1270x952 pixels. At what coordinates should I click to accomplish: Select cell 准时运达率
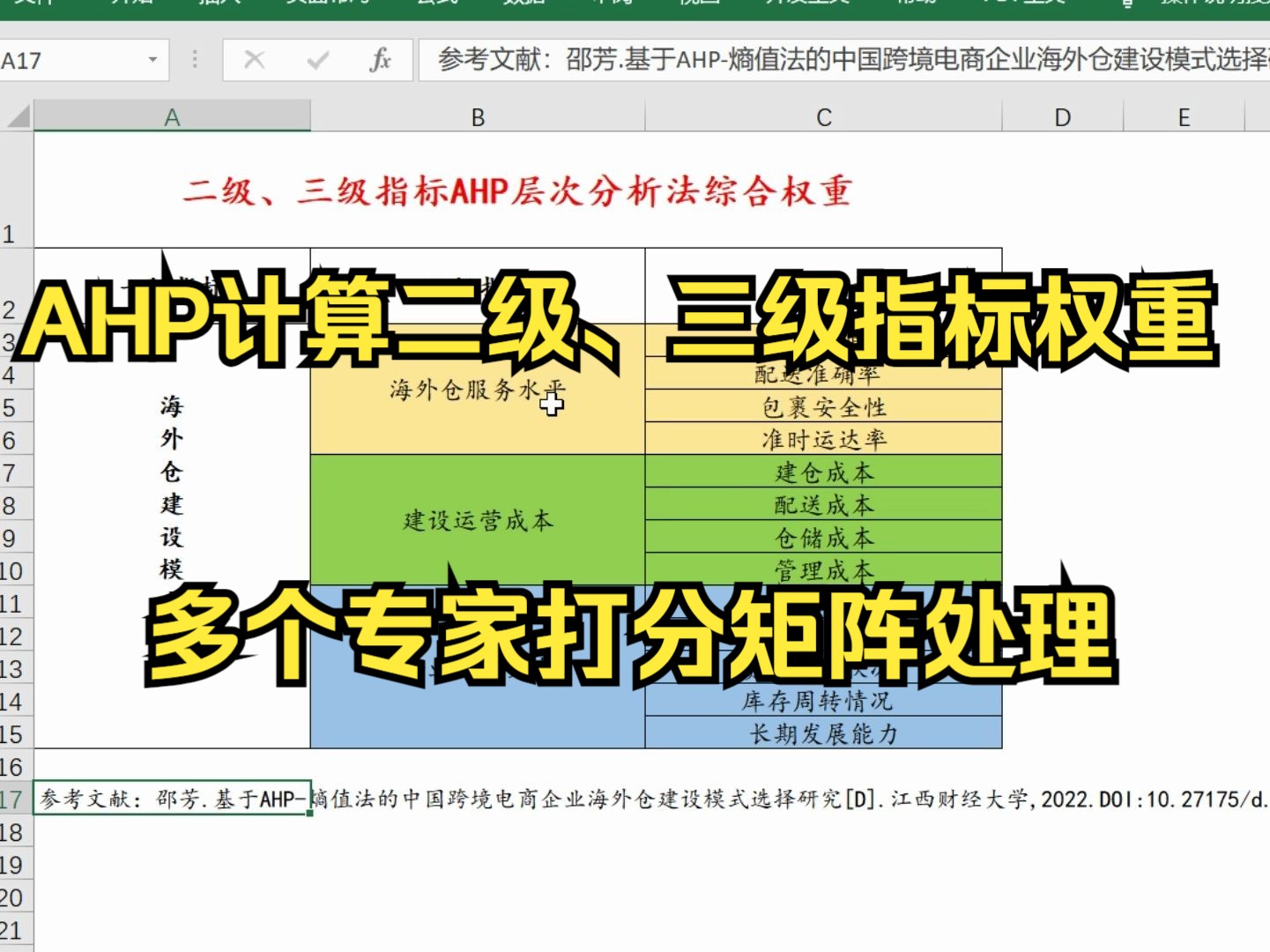point(823,439)
